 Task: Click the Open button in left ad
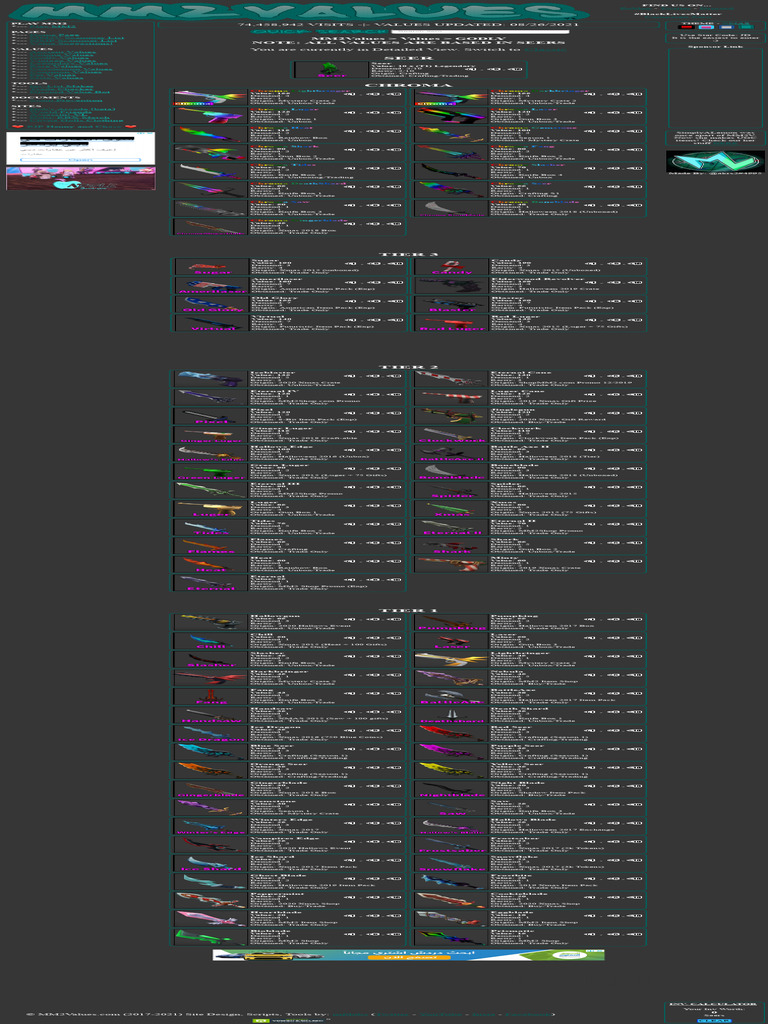[x=80, y=159]
